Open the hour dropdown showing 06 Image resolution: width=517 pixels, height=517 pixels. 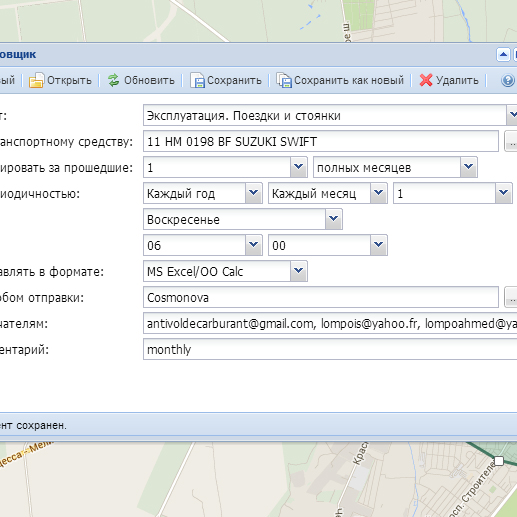[x=253, y=245]
